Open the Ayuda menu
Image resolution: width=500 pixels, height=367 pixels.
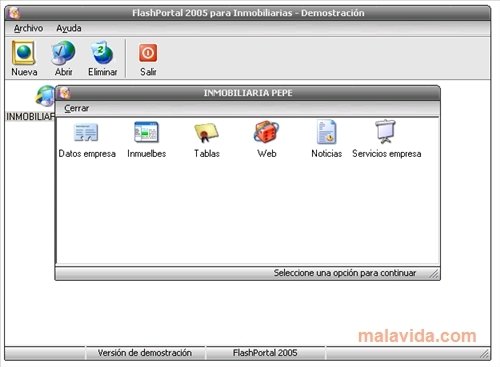coord(69,28)
